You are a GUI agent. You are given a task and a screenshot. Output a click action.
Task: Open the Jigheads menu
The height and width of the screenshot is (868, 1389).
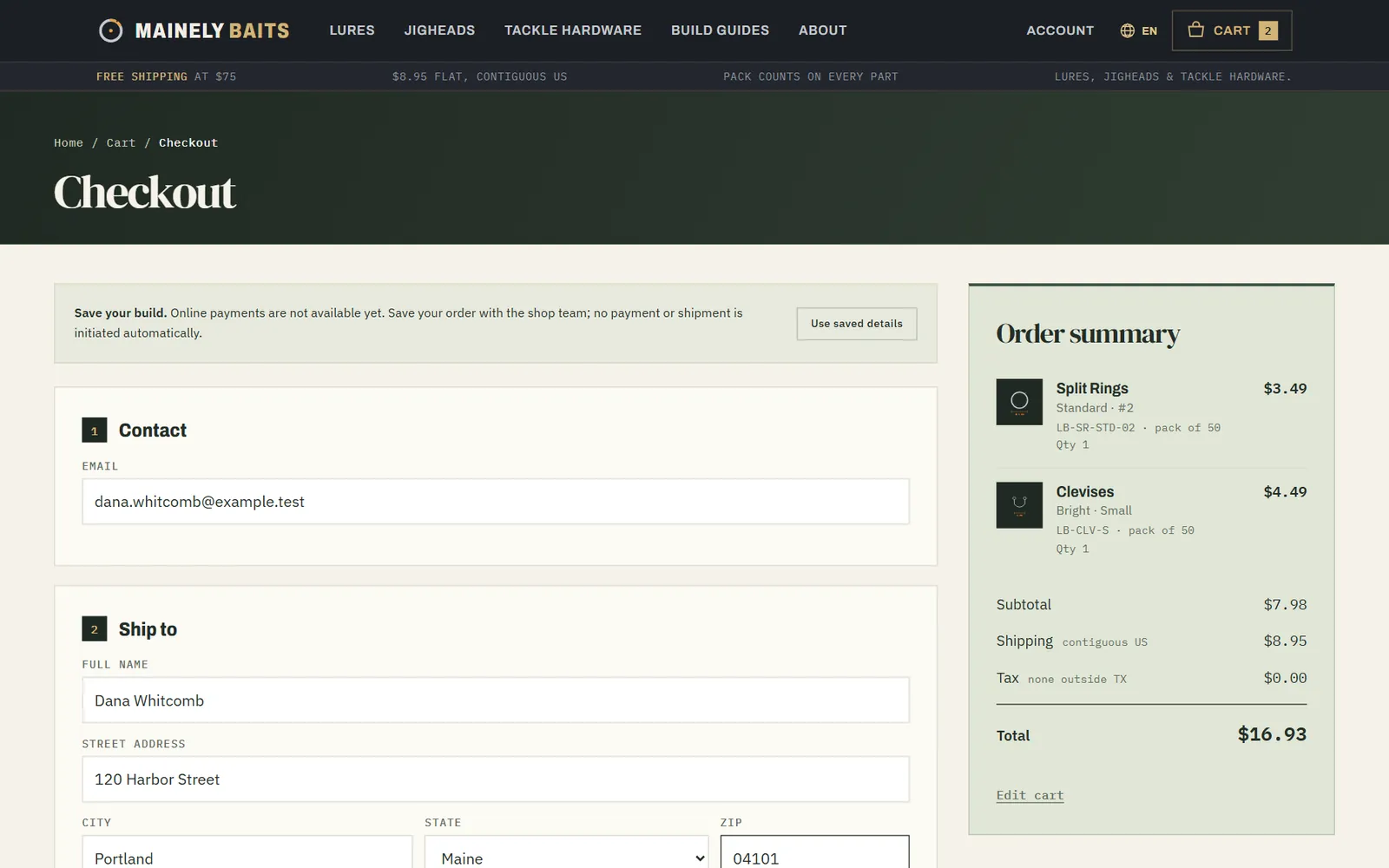click(x=439, y=30)
